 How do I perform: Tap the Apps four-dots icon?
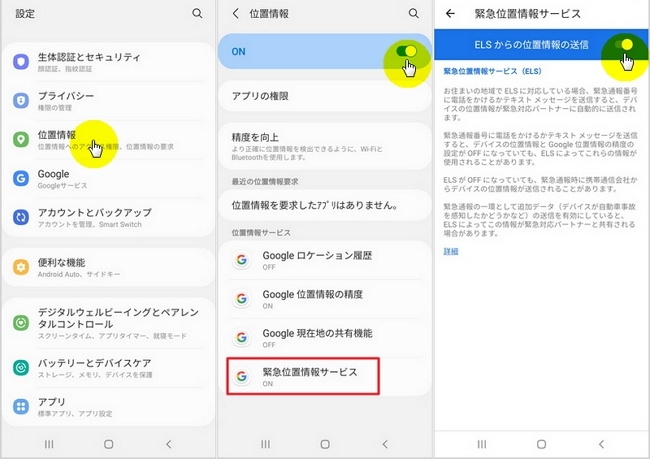click(x=21, y=406)
